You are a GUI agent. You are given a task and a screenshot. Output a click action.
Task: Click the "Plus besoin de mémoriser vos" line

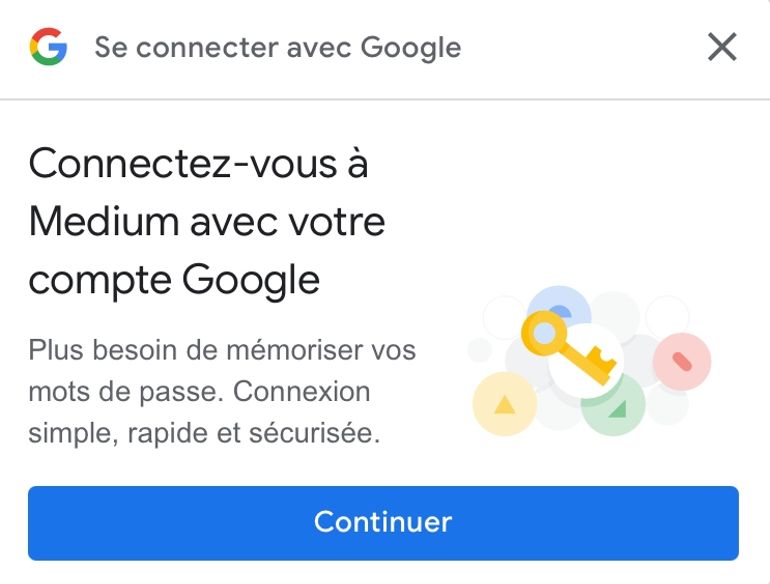222,351
